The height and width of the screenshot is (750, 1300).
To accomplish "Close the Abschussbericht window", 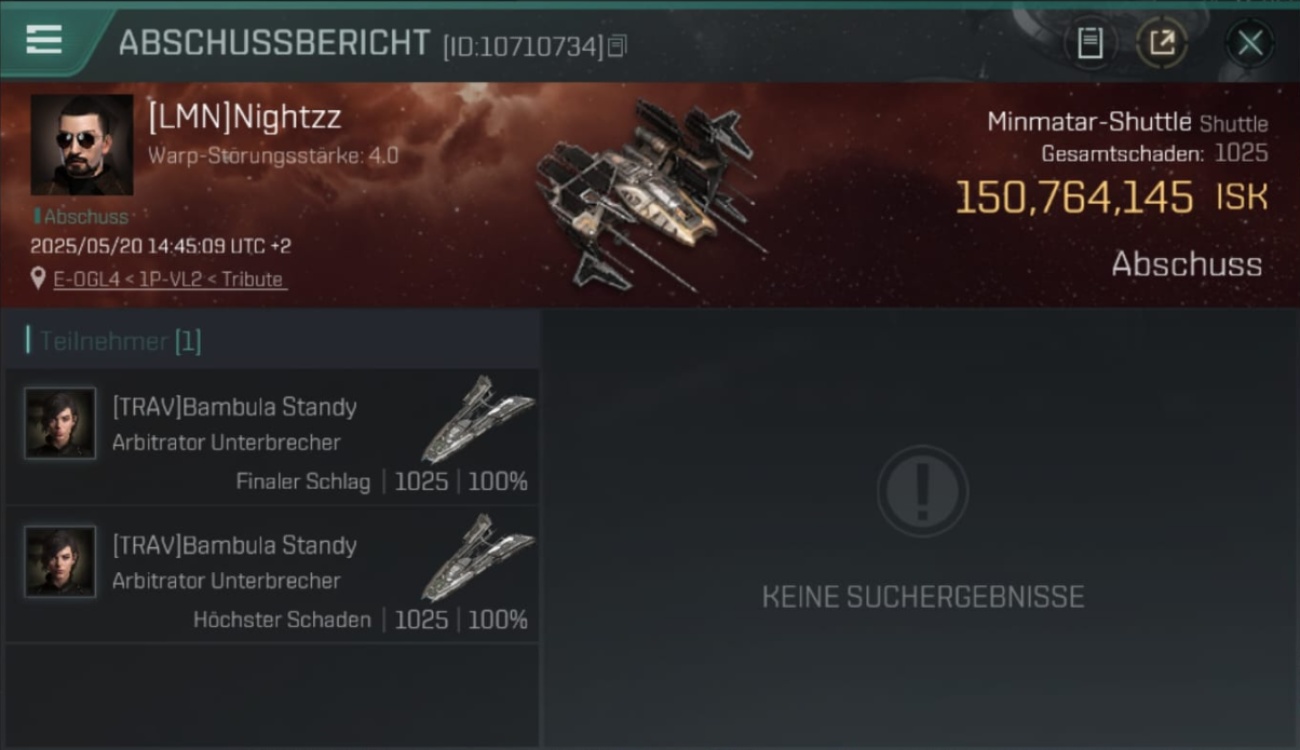I will coord(1250,43).
